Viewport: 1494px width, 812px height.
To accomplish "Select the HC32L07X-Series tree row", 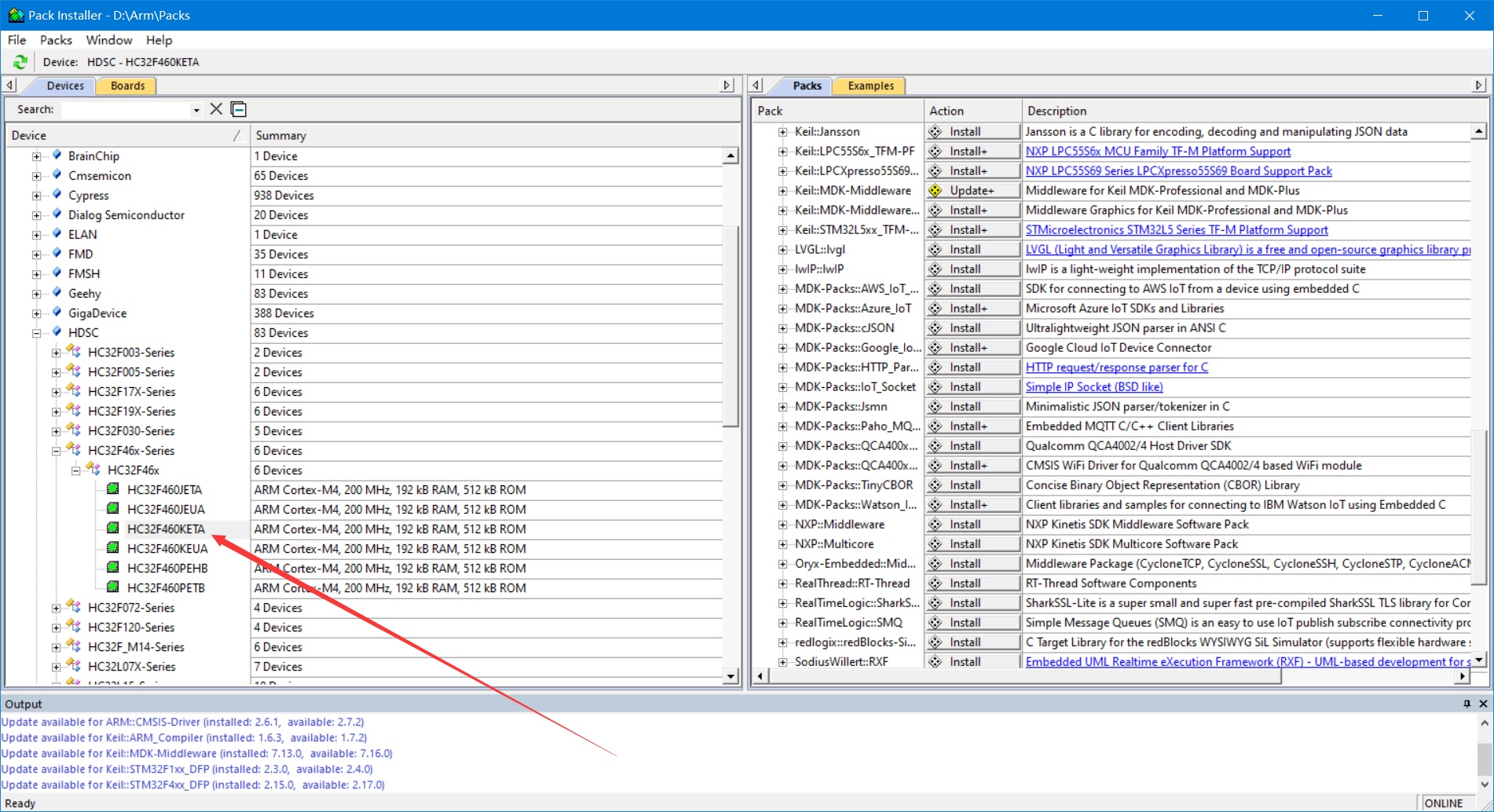I will 132,667.
